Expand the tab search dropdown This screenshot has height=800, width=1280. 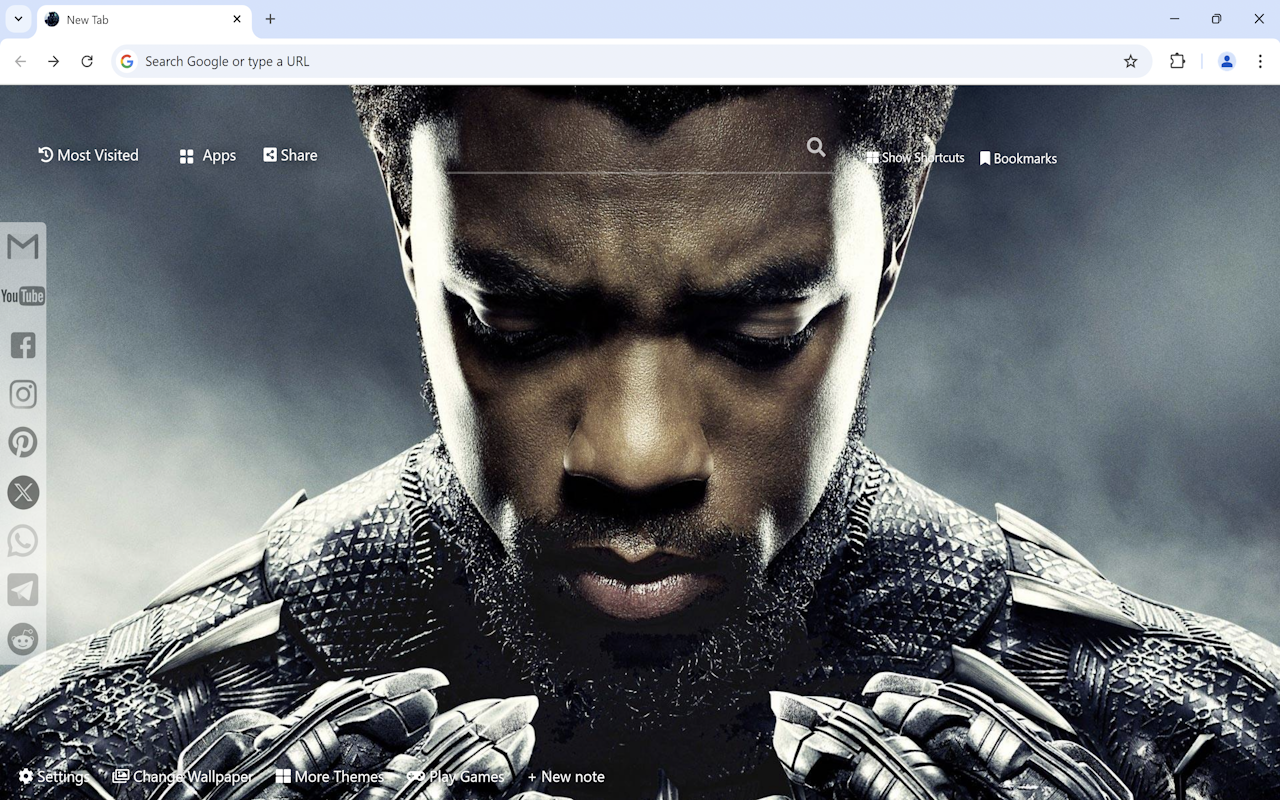click(18, 19)
